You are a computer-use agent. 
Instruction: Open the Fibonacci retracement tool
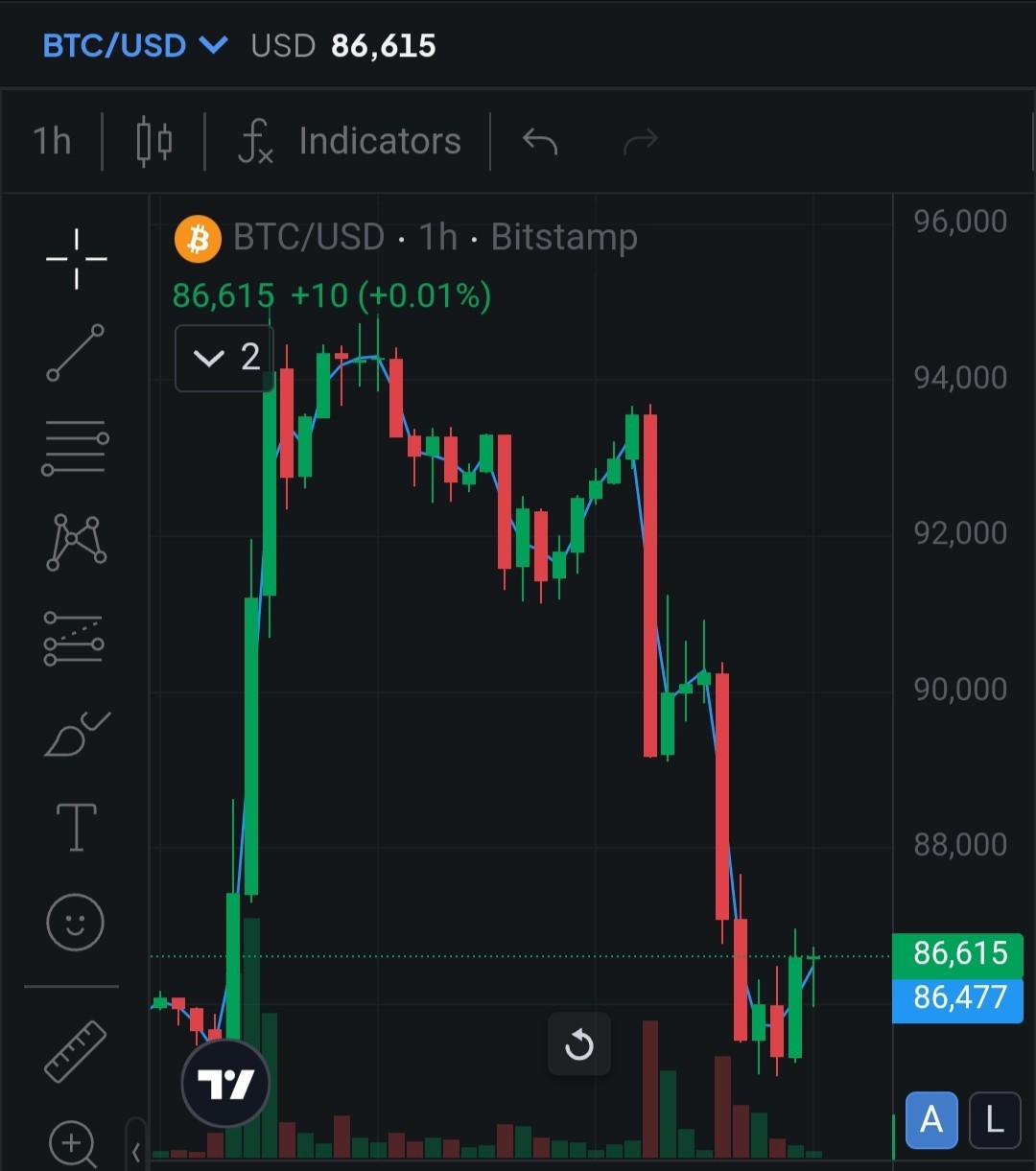point(75,448)
